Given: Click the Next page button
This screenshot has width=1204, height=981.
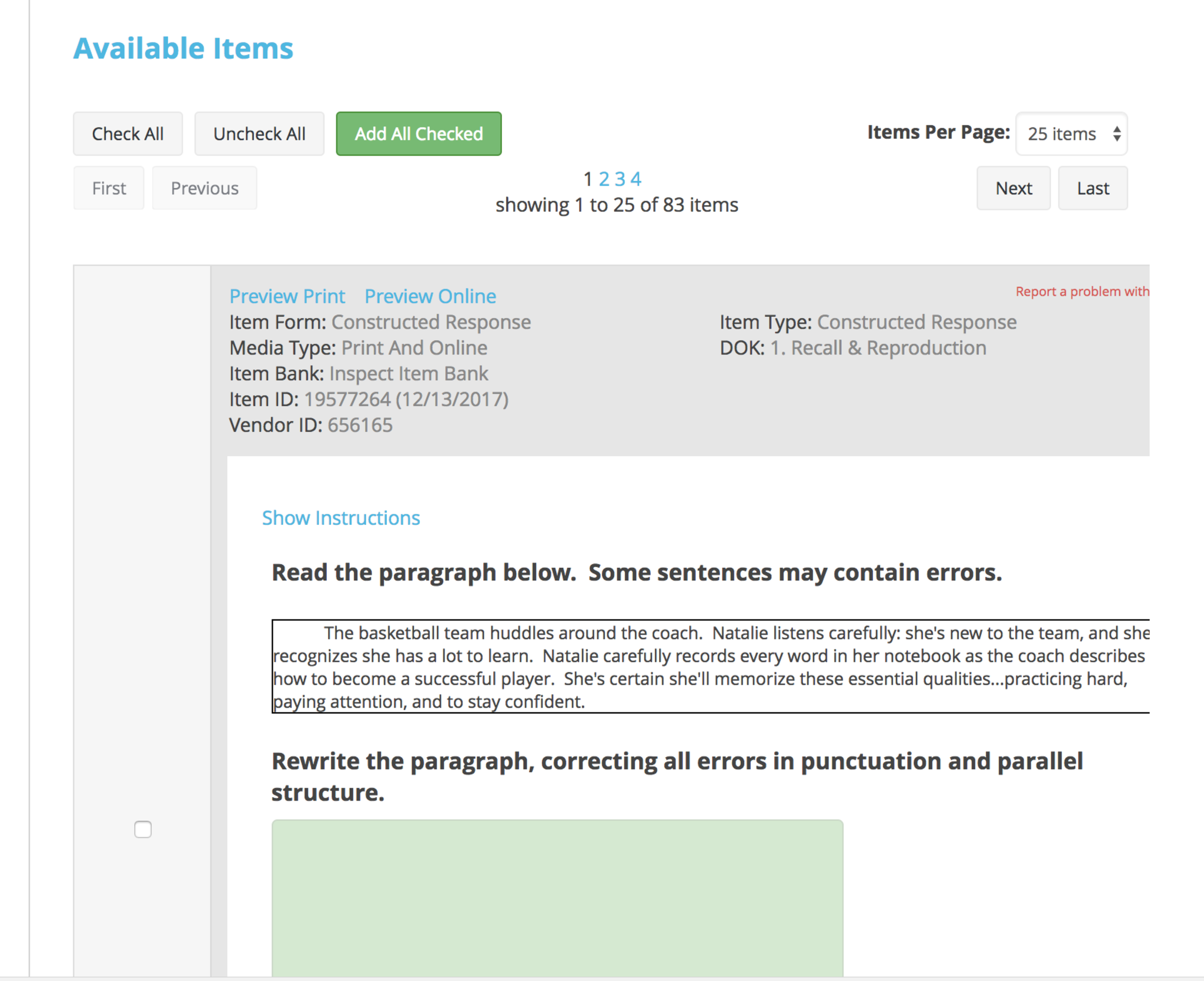Looking at the screenshot, I should tap(1013, 188).
